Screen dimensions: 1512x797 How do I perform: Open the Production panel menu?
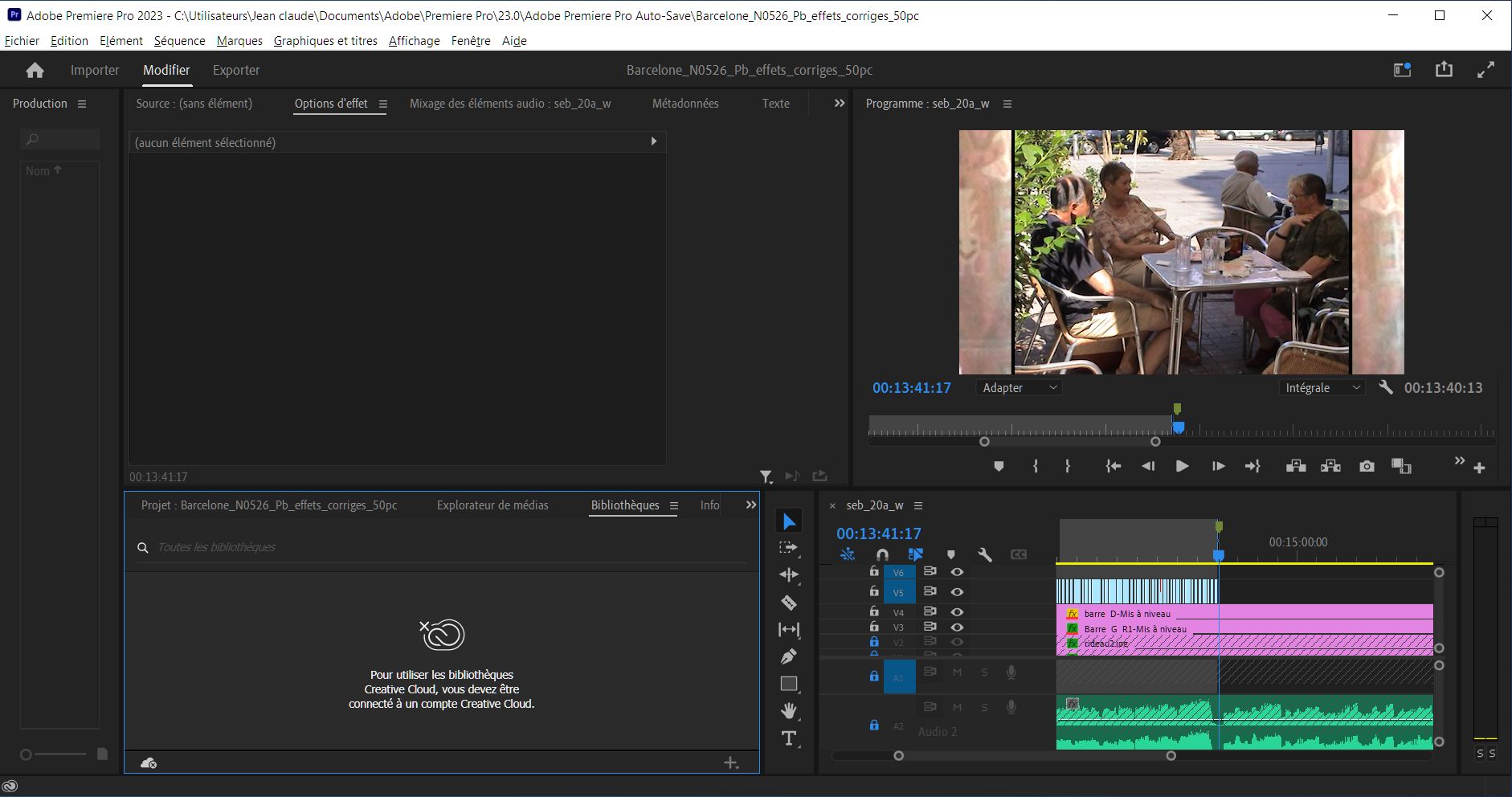tap(82, 104)
